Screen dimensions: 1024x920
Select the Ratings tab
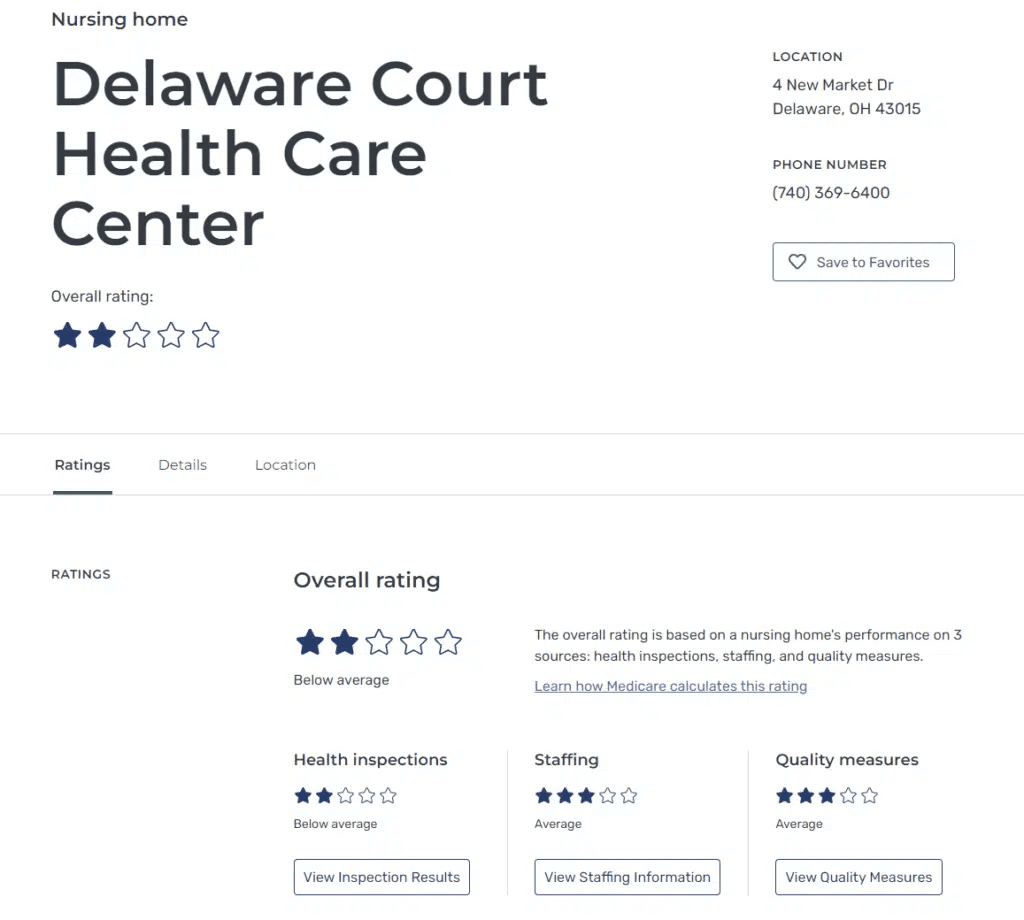82,465
